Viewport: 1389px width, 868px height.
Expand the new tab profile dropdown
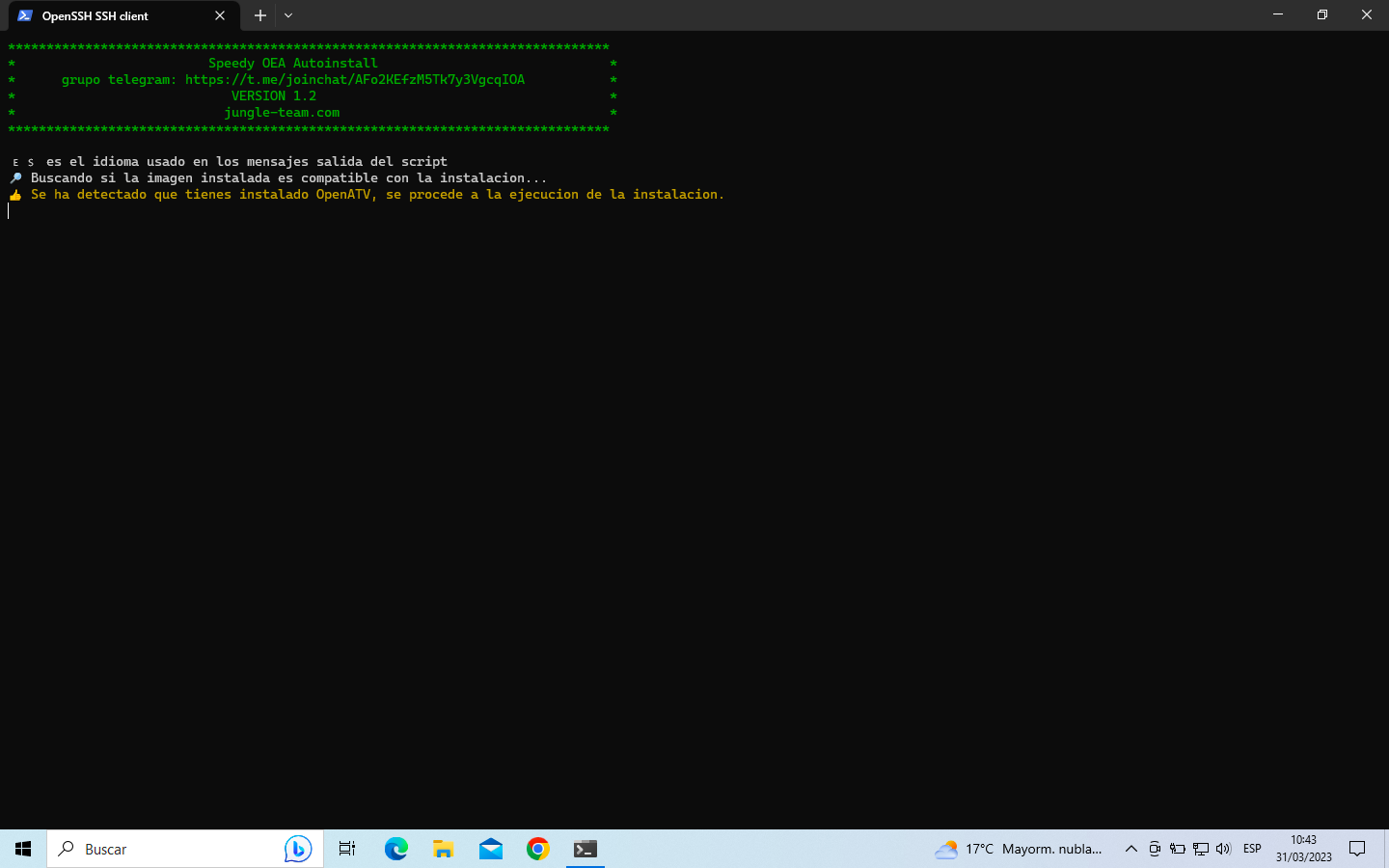(288, 15)
